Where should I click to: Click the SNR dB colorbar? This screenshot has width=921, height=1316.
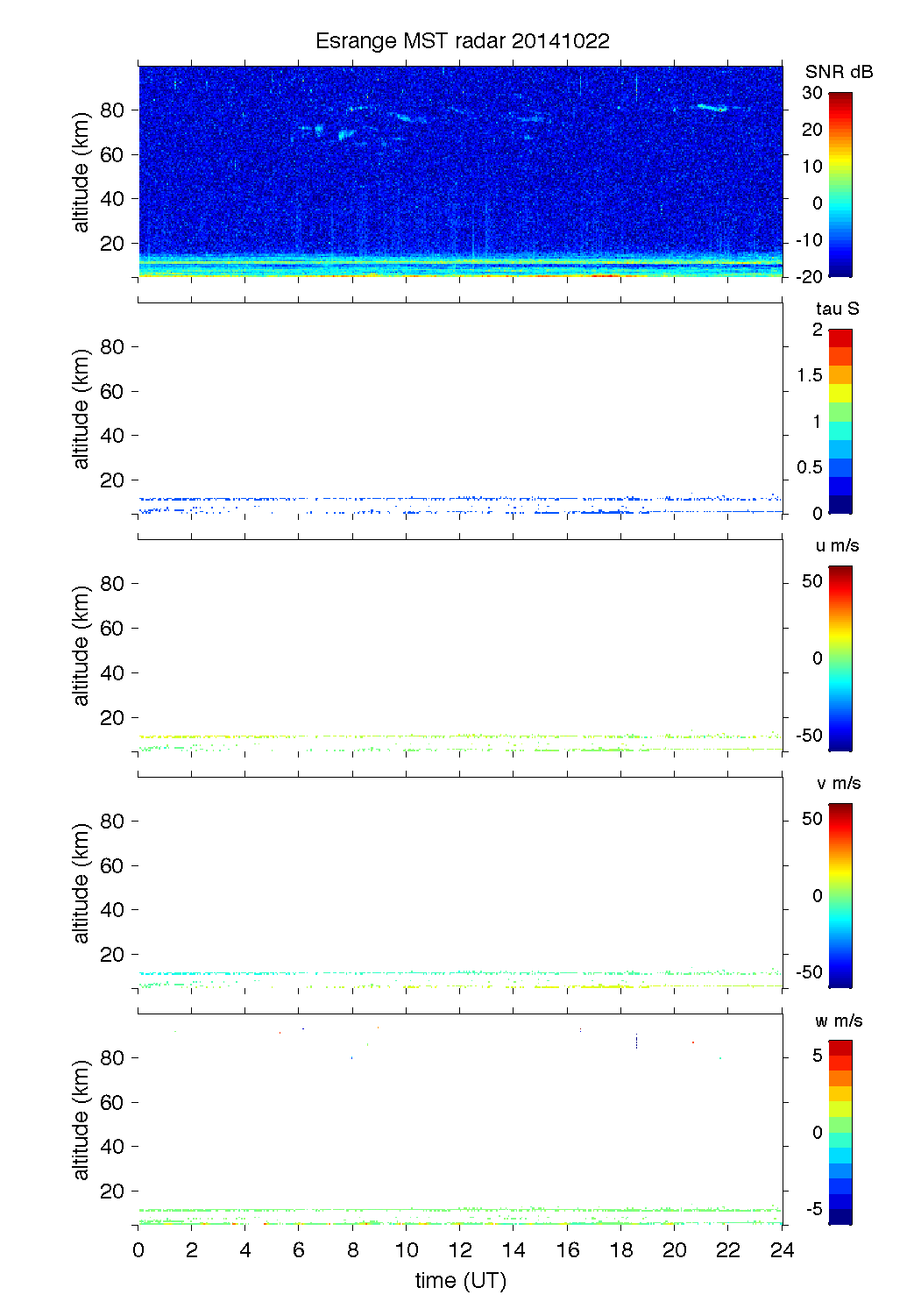tap(840, 185)
